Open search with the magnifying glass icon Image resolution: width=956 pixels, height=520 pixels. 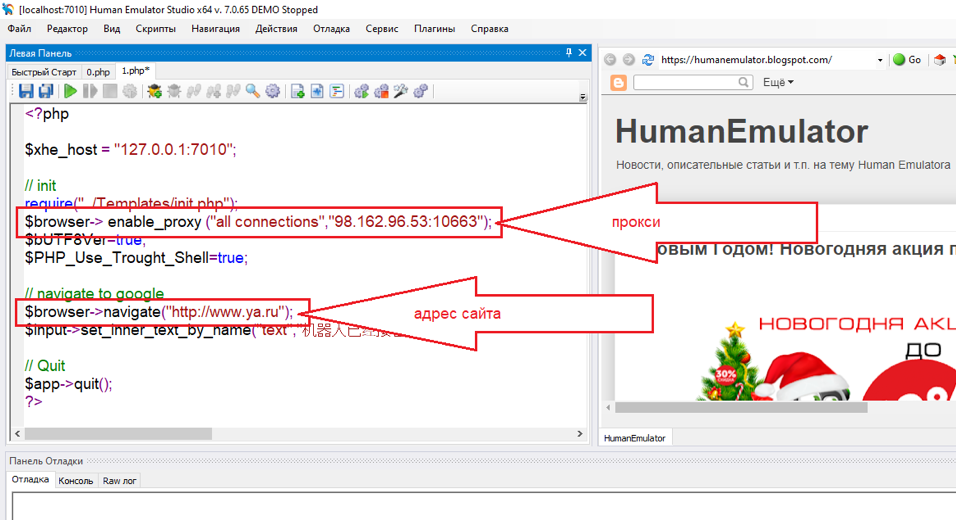coord(252,91)
